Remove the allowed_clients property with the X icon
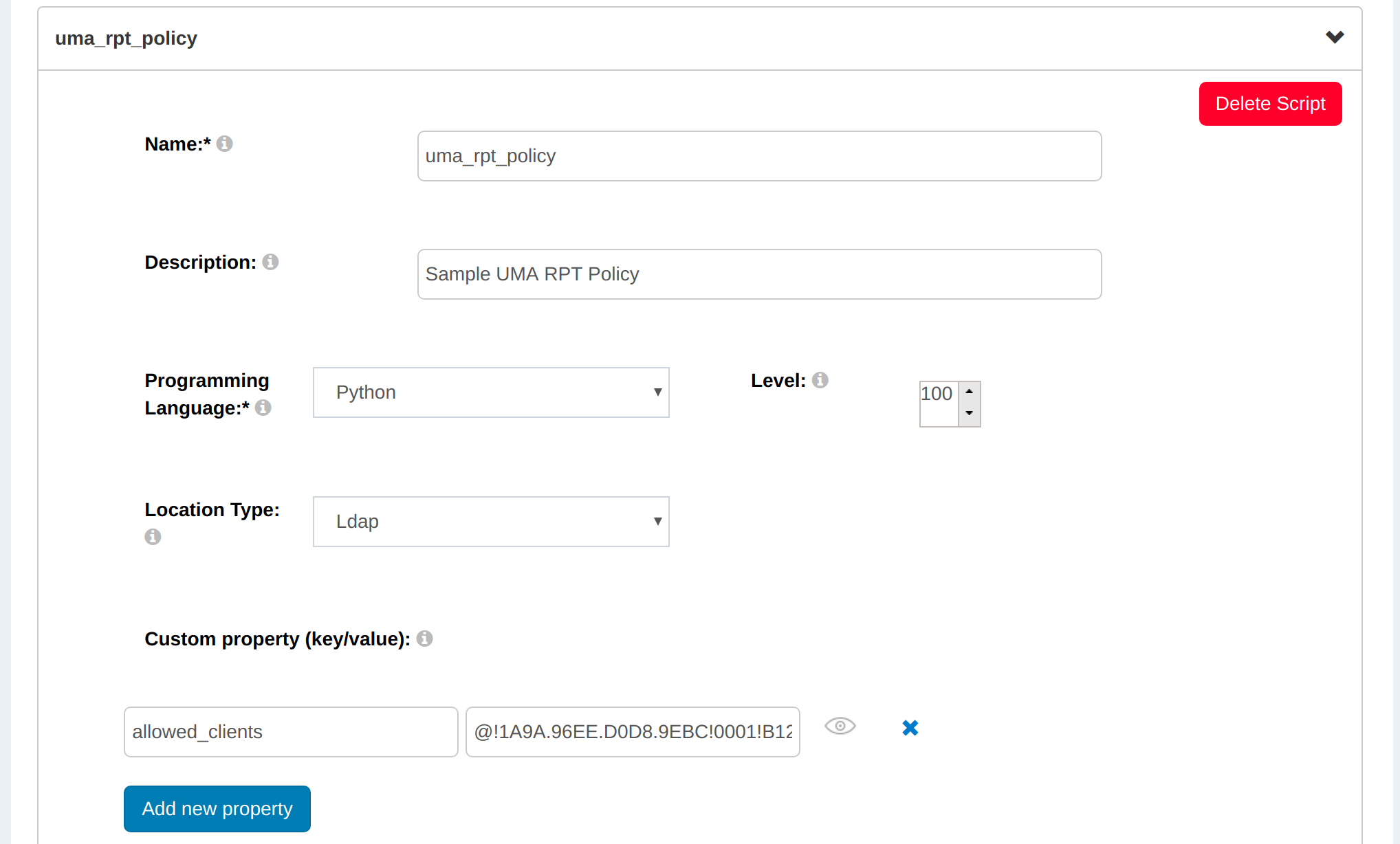 coord(910,727)
